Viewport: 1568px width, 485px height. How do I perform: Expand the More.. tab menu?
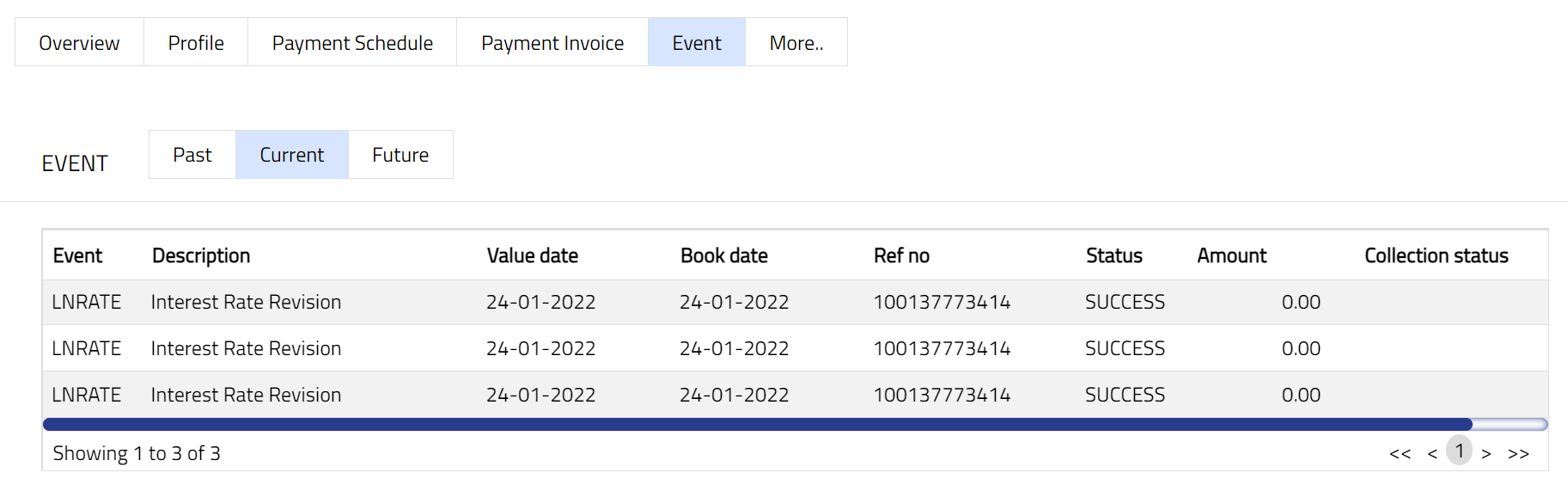(796, 43)
